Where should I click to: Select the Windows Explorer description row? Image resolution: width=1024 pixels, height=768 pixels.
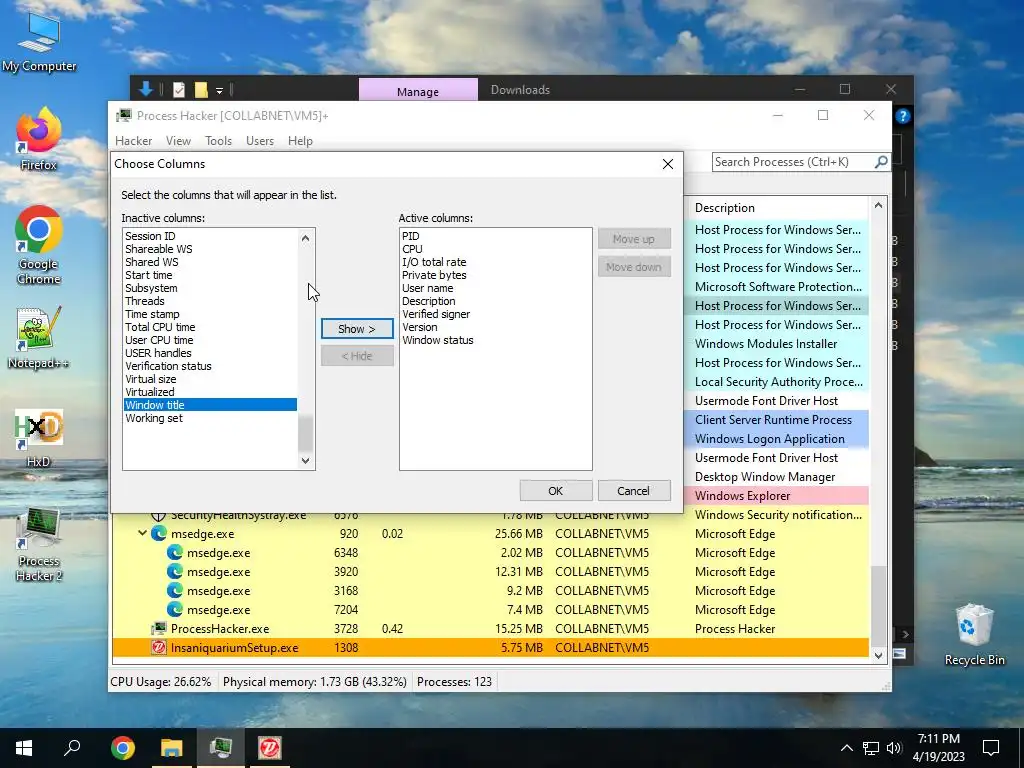[x=777, y=496]
